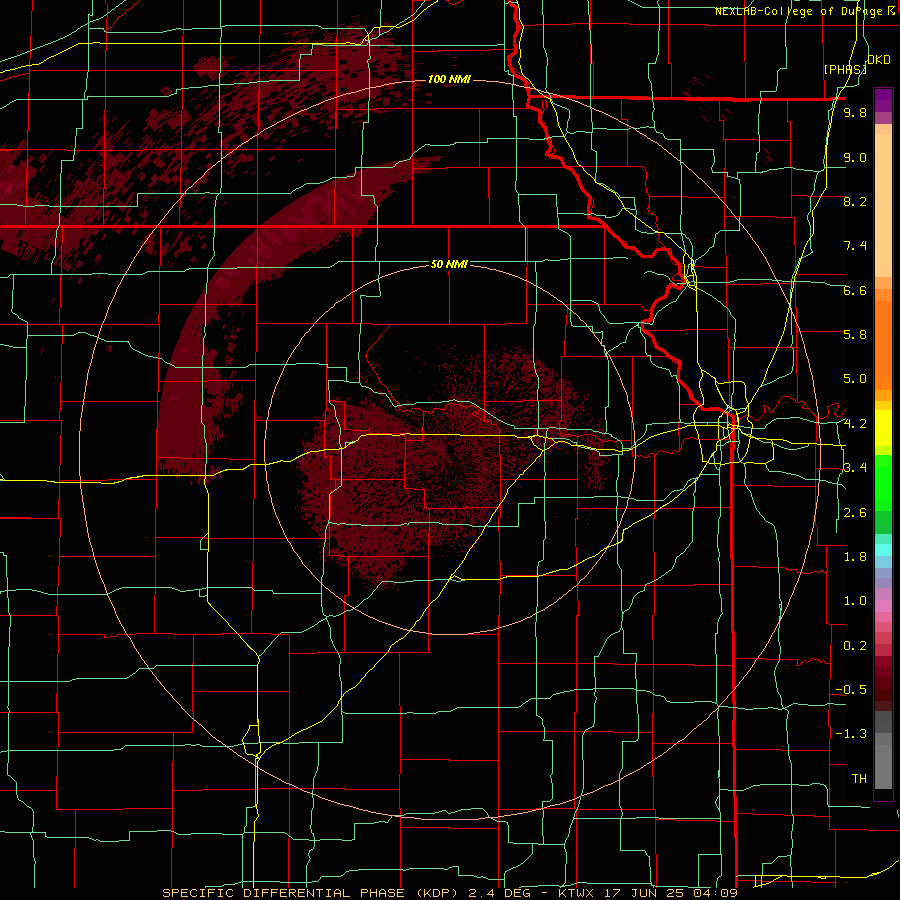Click the 9.0 scale value

(x=855, y=157)
